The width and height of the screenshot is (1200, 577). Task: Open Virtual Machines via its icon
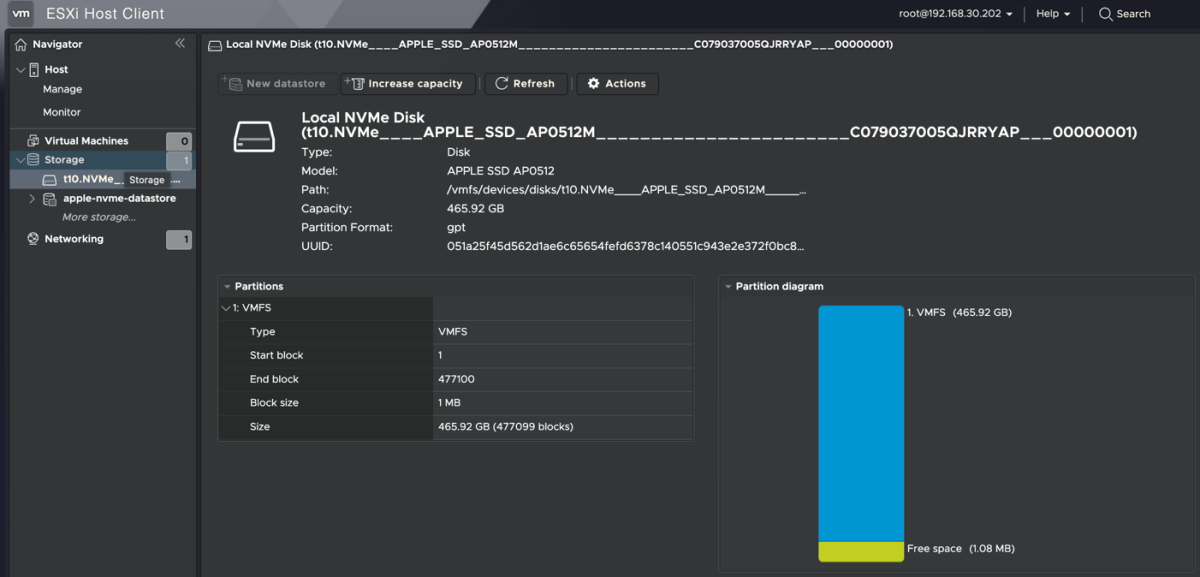[x=33, y=141]
